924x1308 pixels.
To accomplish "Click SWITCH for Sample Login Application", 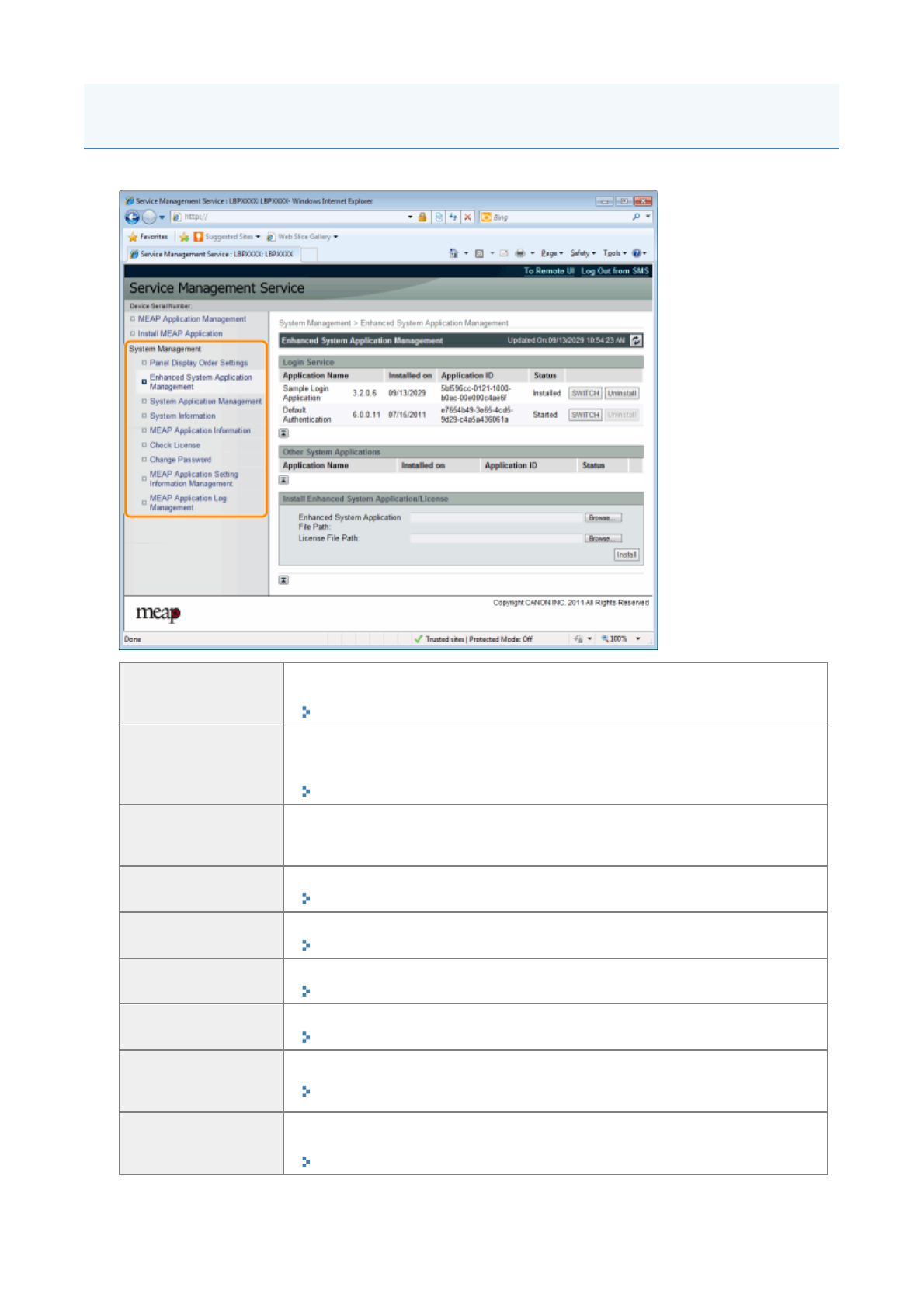I will [x=585, y=394].
